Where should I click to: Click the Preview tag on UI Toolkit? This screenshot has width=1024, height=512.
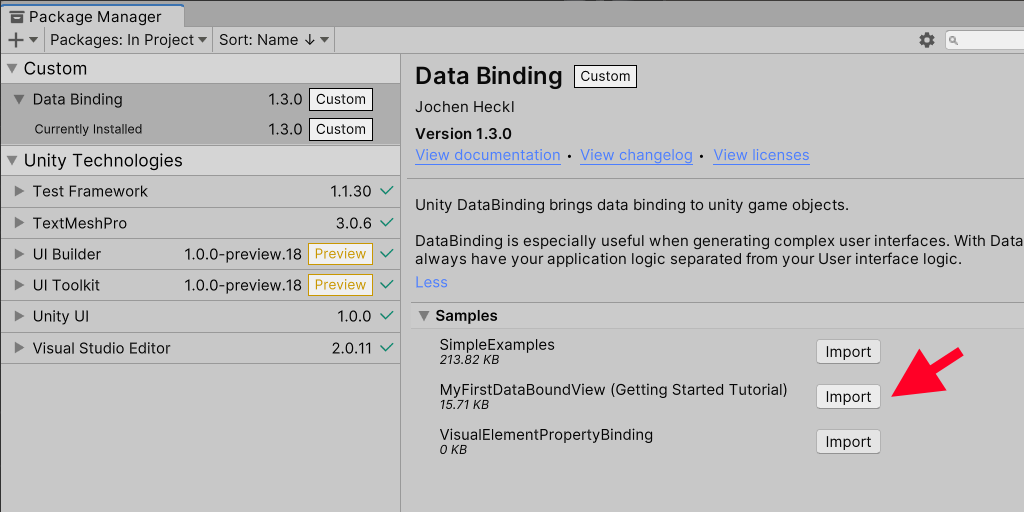point(340,285)
